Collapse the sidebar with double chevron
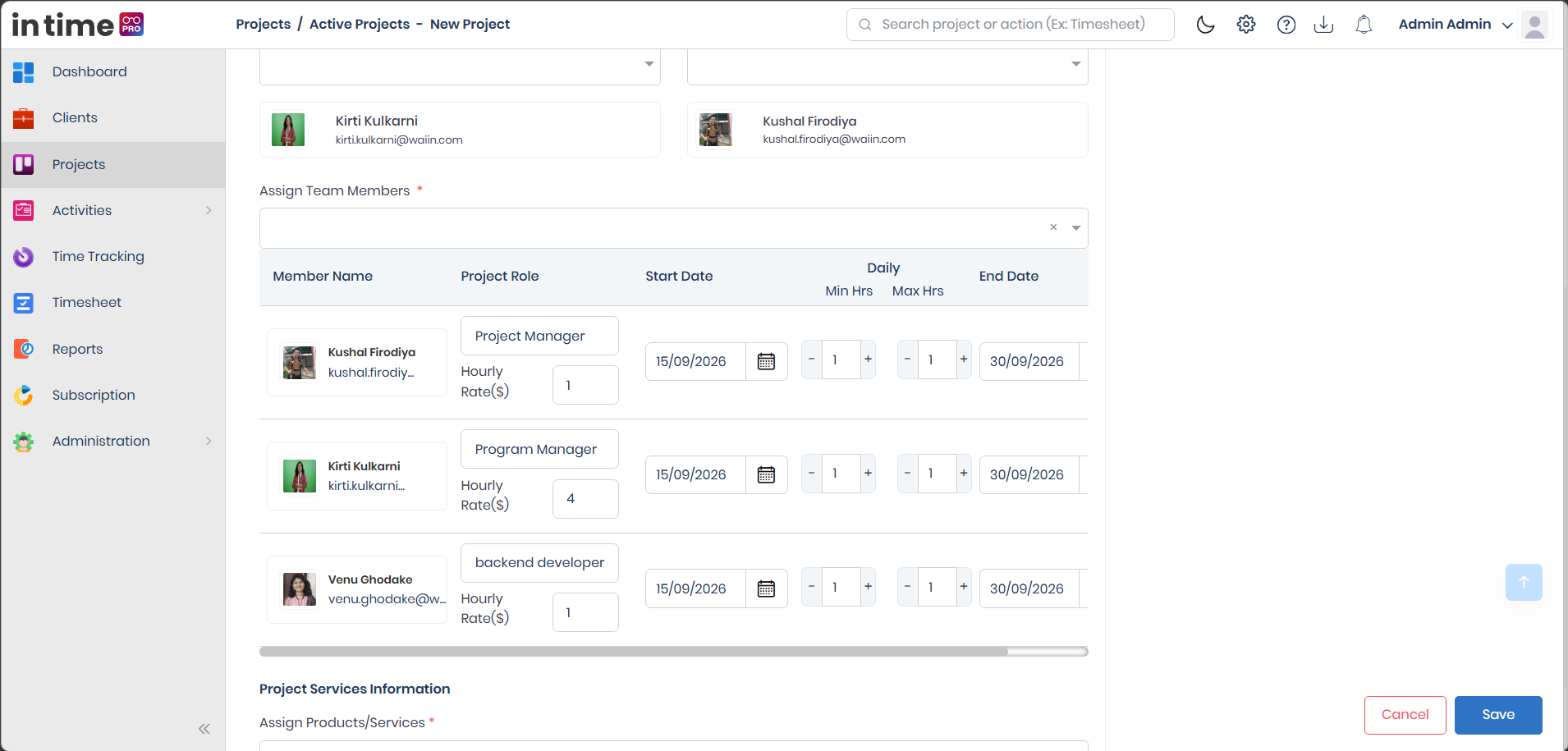 coord(204,729)
